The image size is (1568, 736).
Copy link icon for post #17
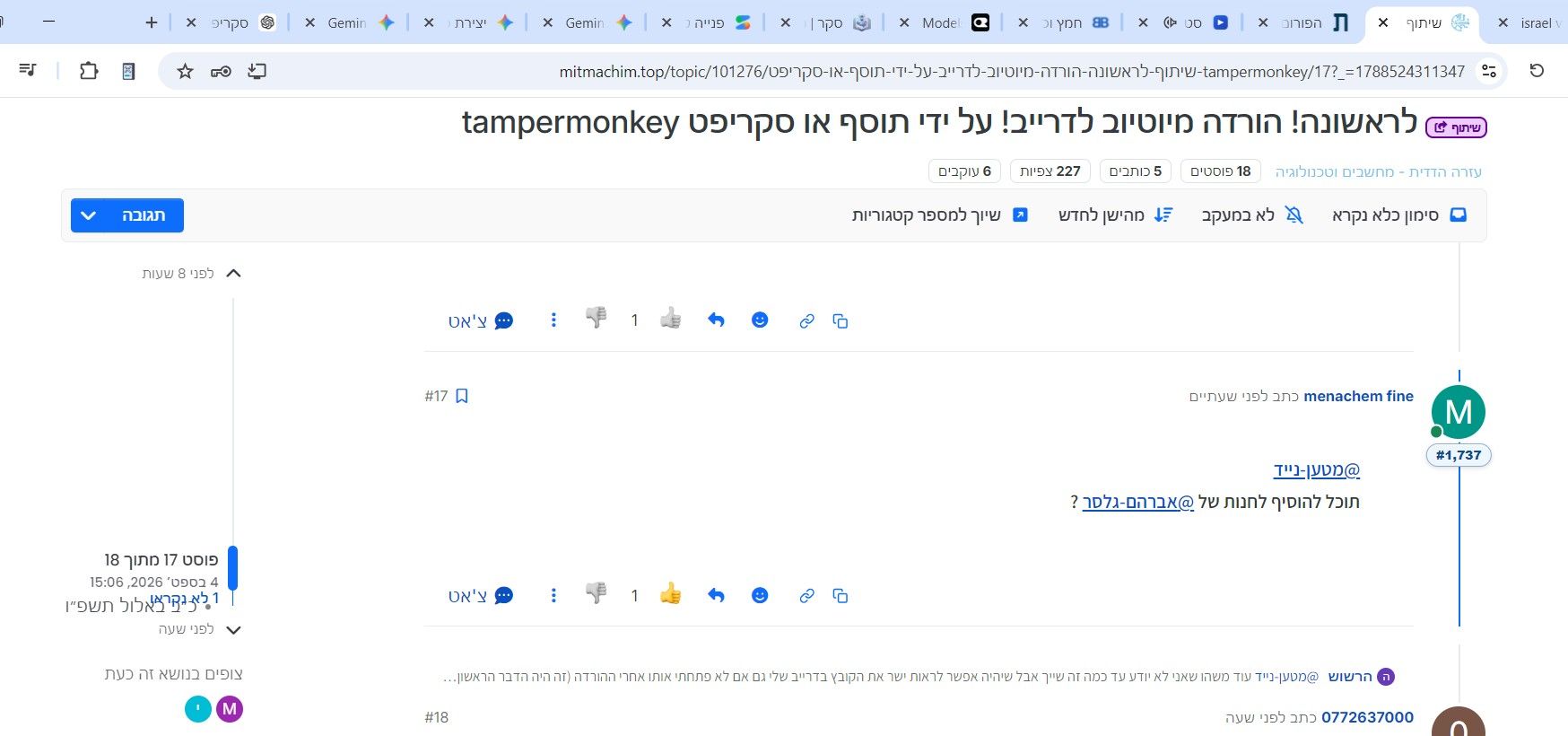click(x=806, y=595)
